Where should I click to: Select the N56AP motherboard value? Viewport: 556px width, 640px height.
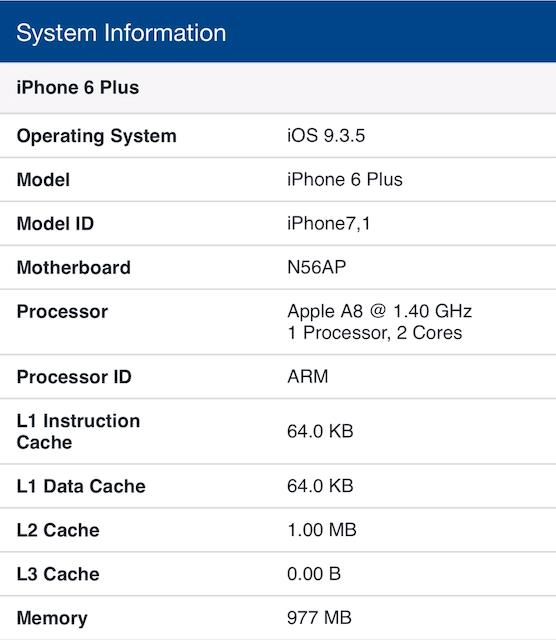click(316, 267)
